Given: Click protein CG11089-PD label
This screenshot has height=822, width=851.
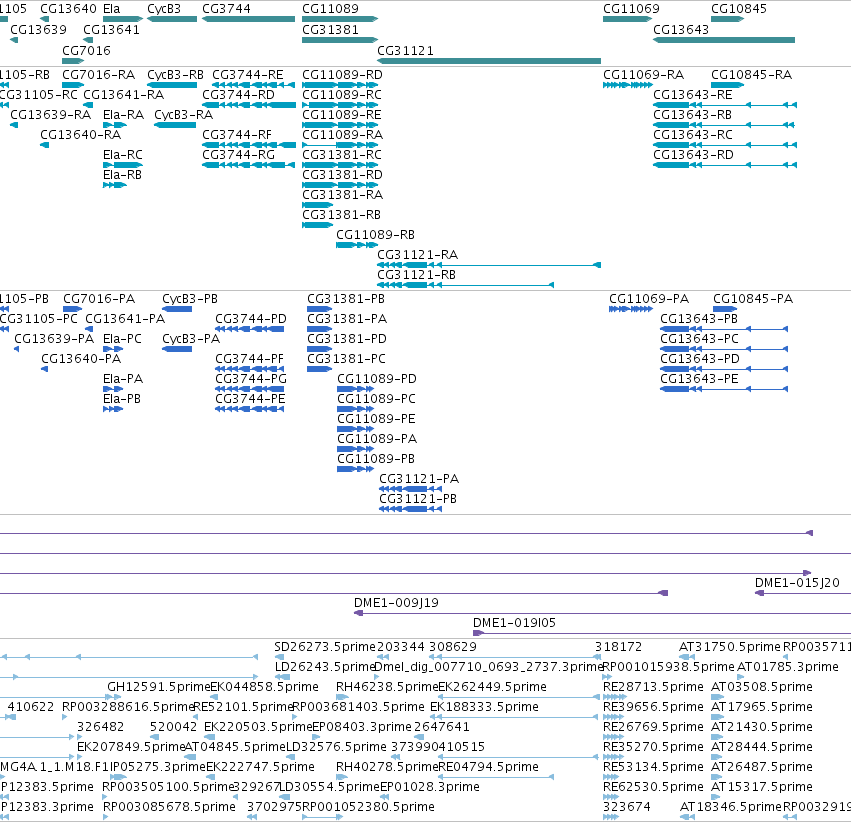Looking at the screenshot, I should [377, 378].
